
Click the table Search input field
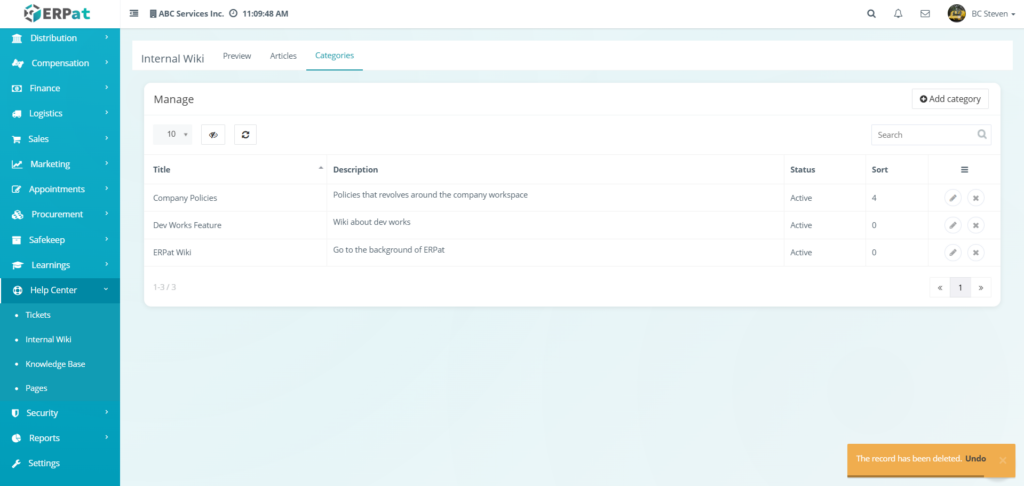(931, 135)
